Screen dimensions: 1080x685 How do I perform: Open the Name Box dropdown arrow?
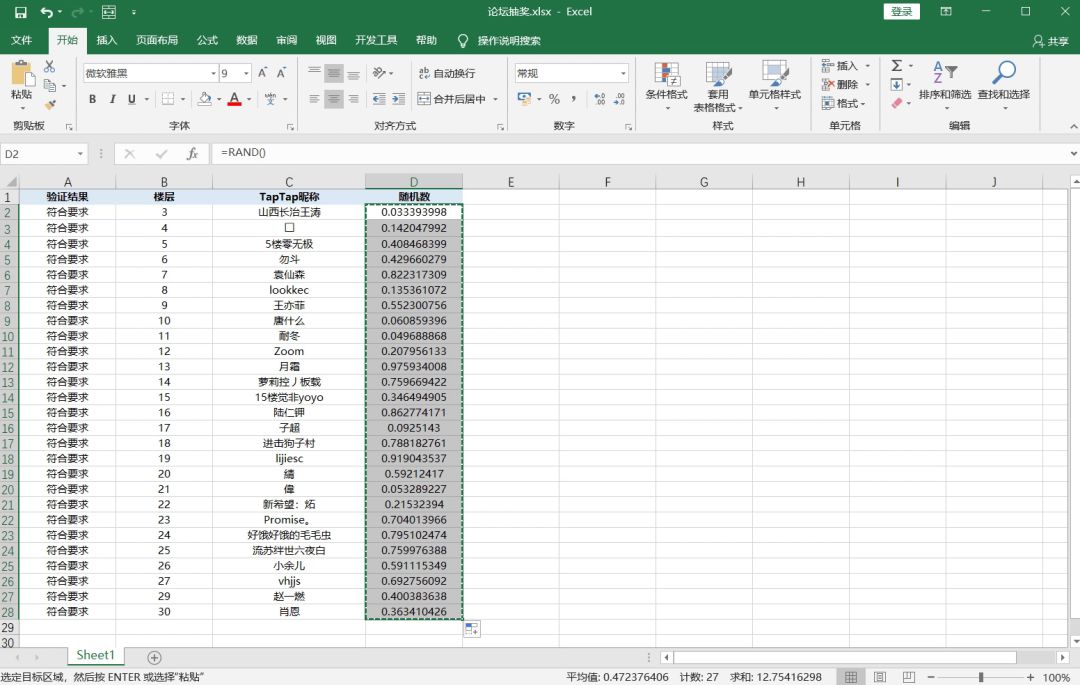[80, 154]
